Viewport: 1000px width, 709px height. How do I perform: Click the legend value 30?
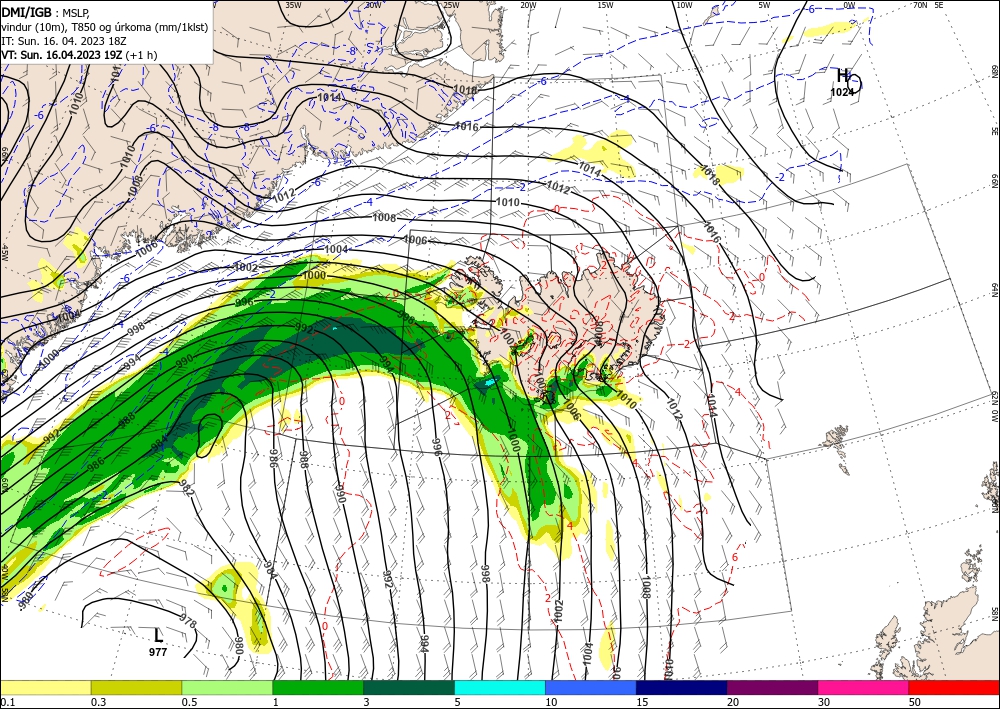(x=825, y=702)
